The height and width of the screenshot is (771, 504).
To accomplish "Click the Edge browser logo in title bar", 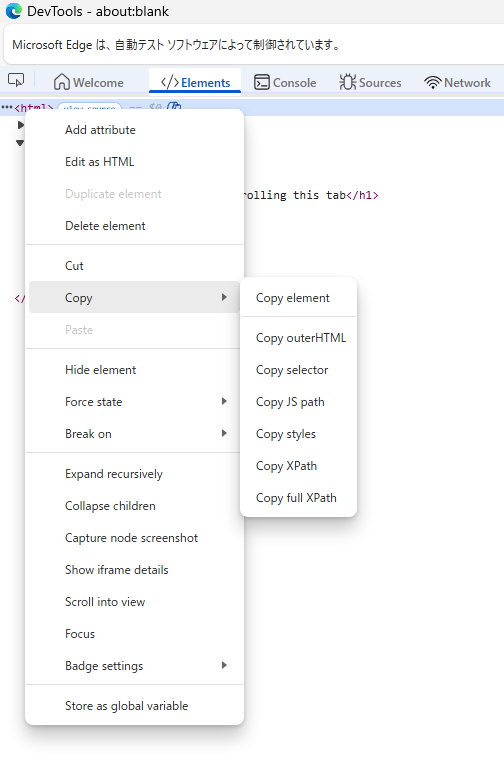I will coord(13,11).
